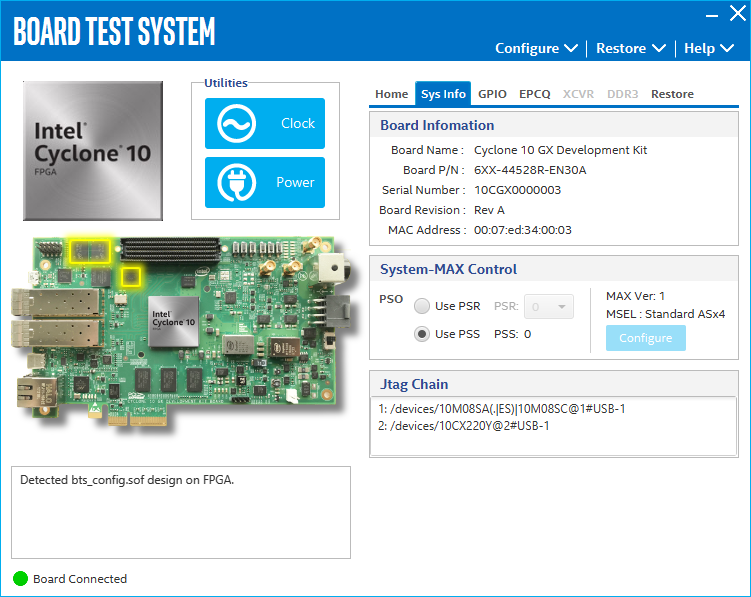The image size is (751, 597).
Task: Click the wide yellow highlighted component on board
Action: (88, 250)
